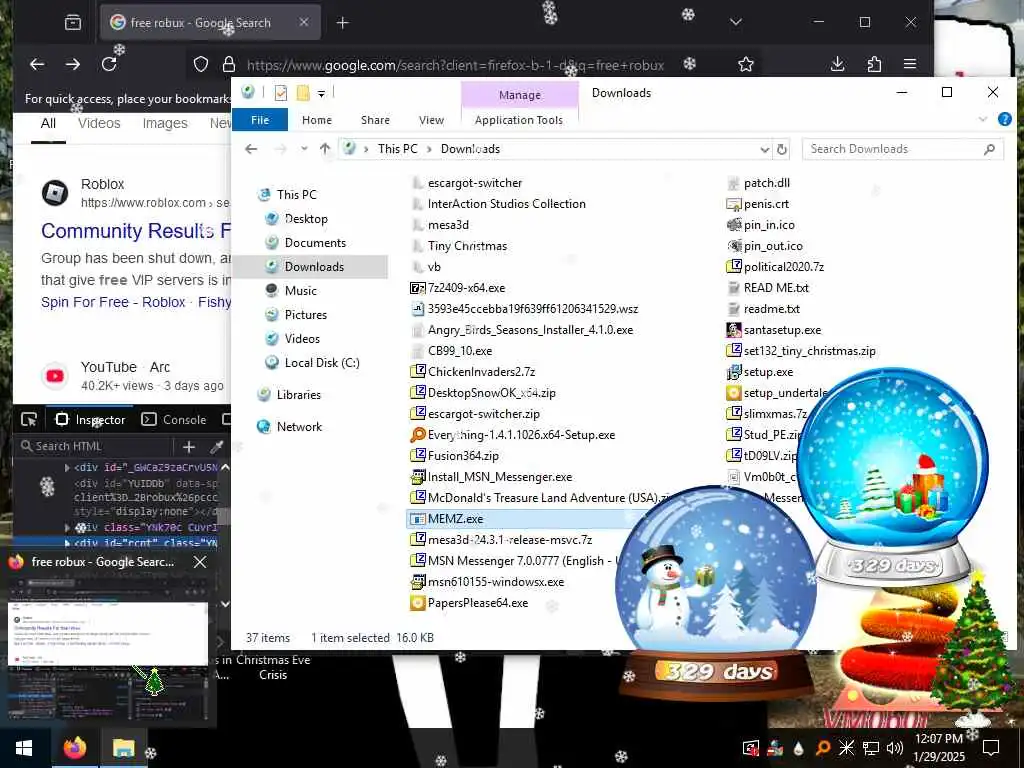This screenshot has width=1024, height=768.
Task: Click Explorer back navigation arrow
Action: pos(251,149)
